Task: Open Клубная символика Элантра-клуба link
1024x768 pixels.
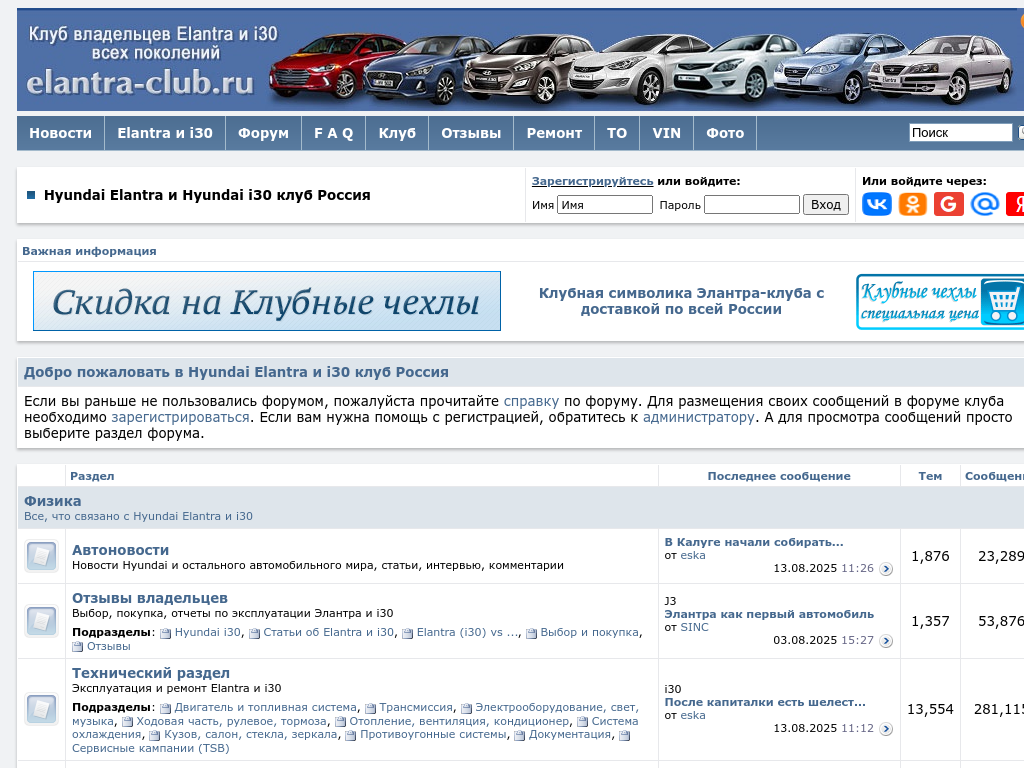Action: [x=681, y=301]
